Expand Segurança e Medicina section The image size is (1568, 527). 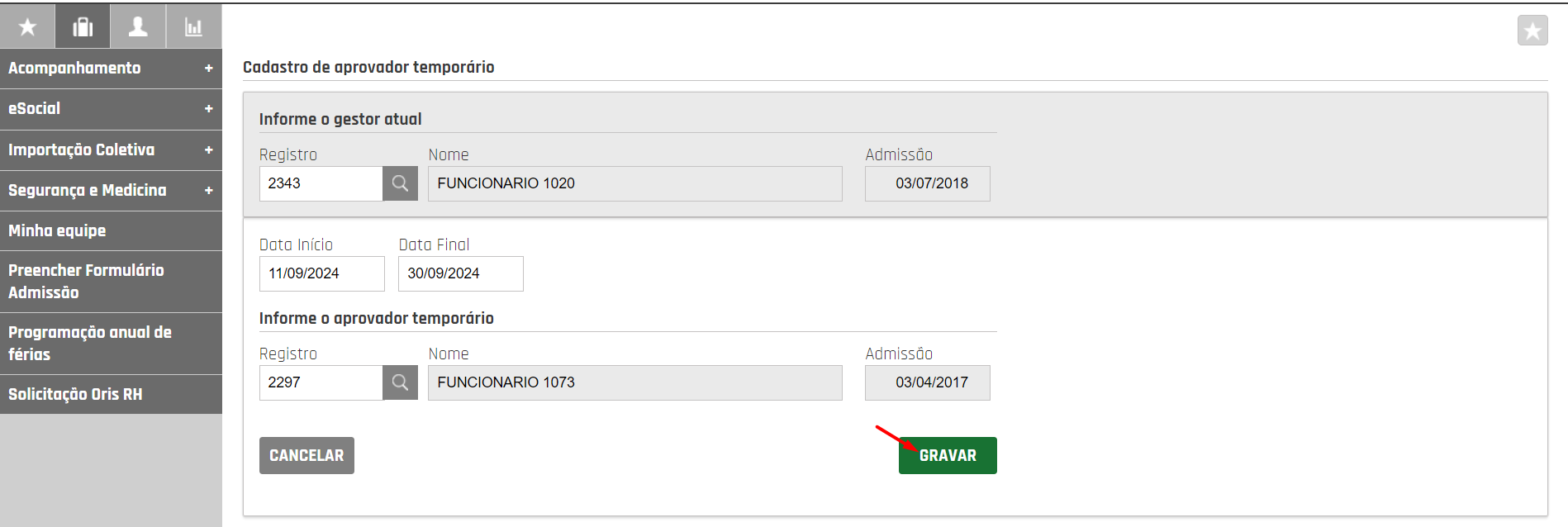click(x=208, y=191)
